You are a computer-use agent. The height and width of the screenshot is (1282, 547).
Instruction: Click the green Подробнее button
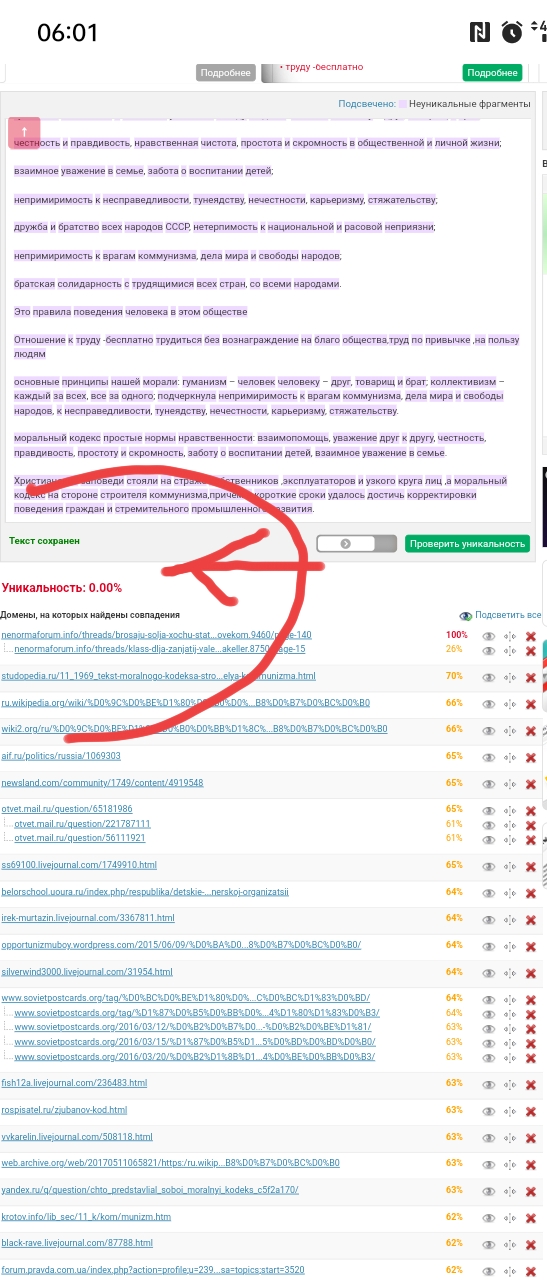tap(492, 73)
